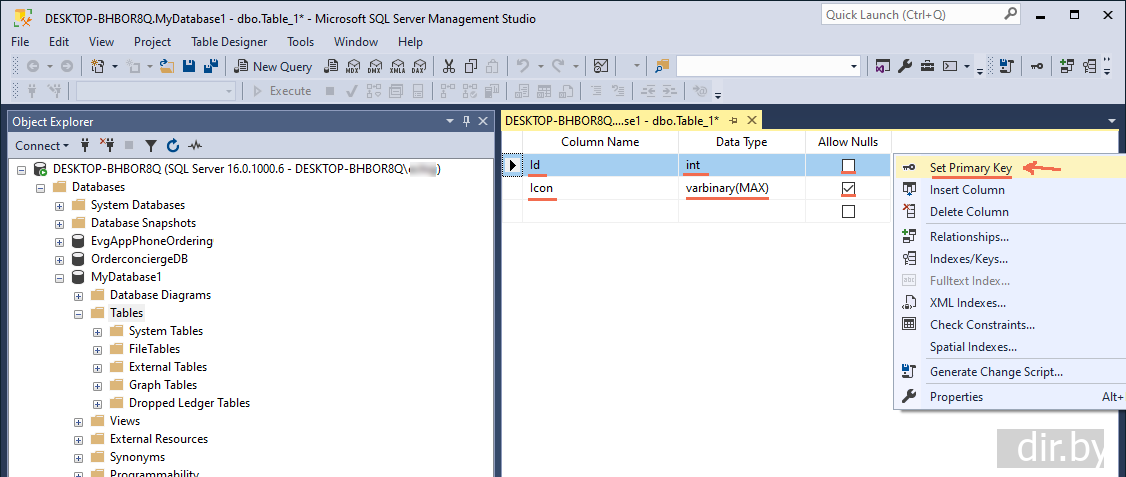Click the Activity Monitor icon
1126x477 pixels.
coord(601,66)
